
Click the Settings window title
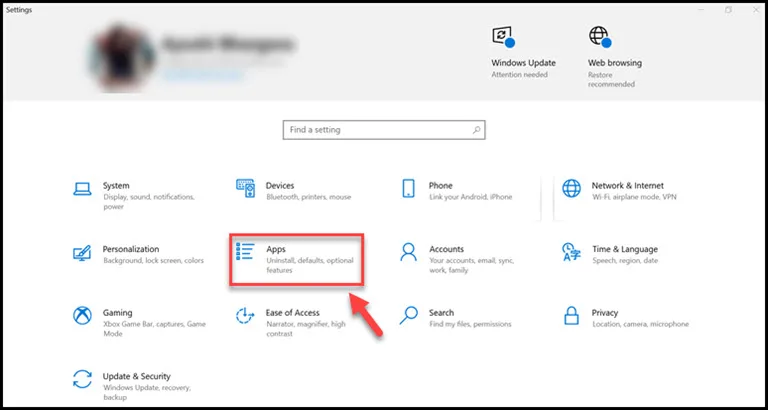click(19, 10)
